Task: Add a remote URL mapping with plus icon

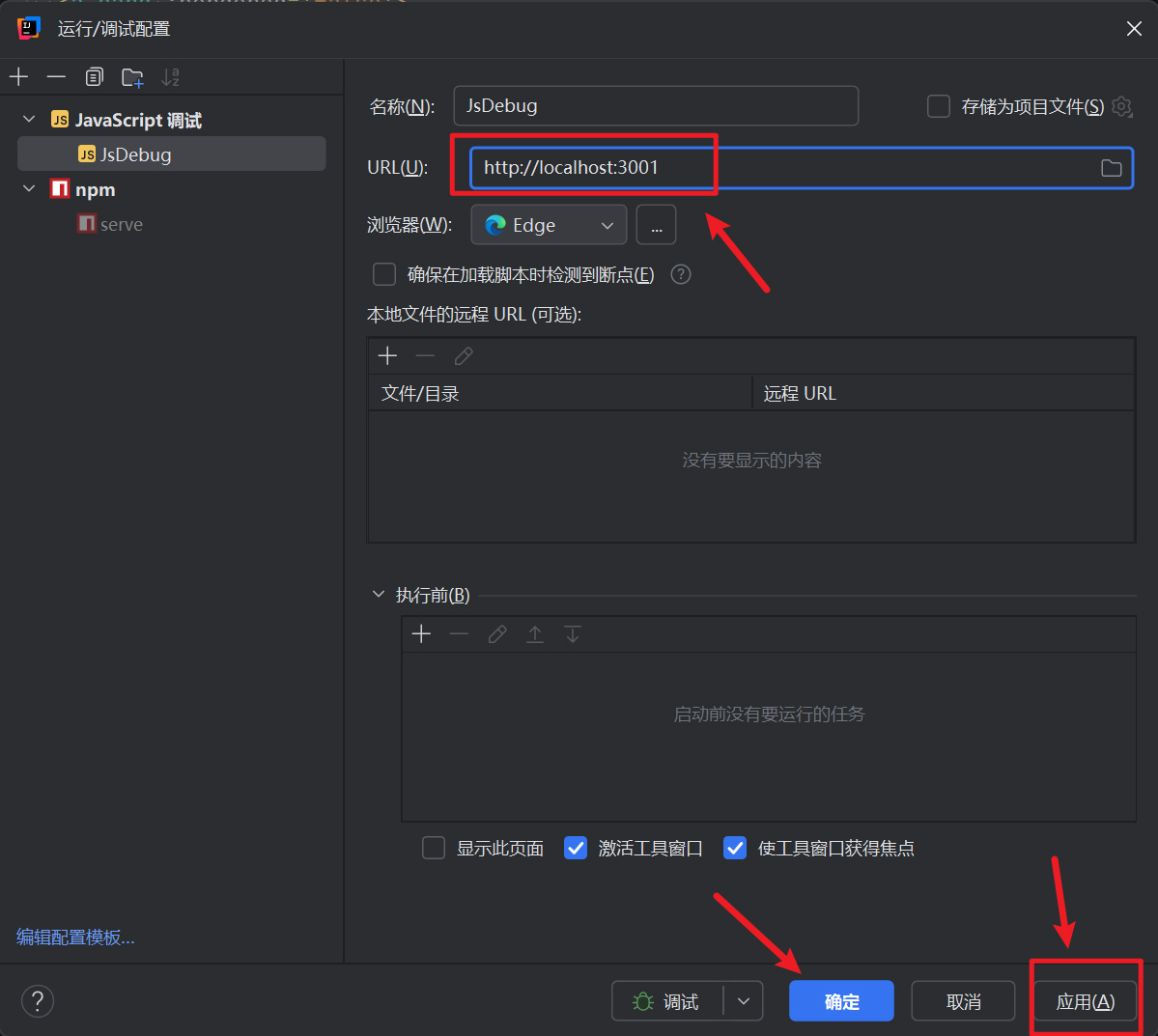Action: [x=387, y=356]
